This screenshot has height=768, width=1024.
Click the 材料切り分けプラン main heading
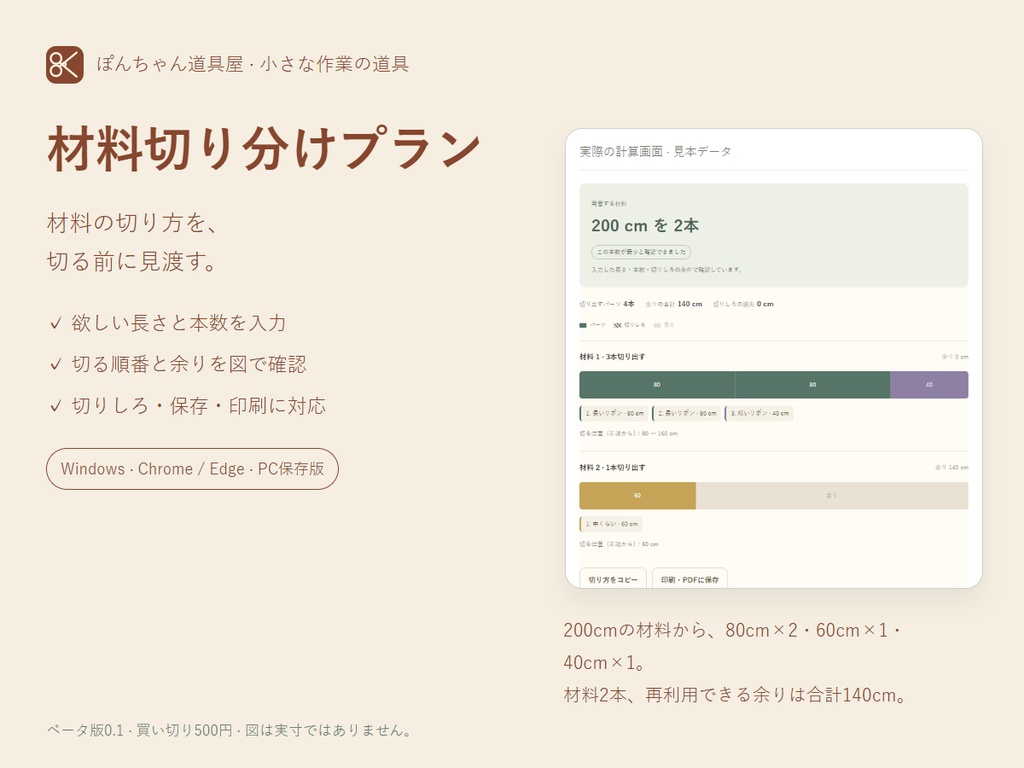[264, 149]
